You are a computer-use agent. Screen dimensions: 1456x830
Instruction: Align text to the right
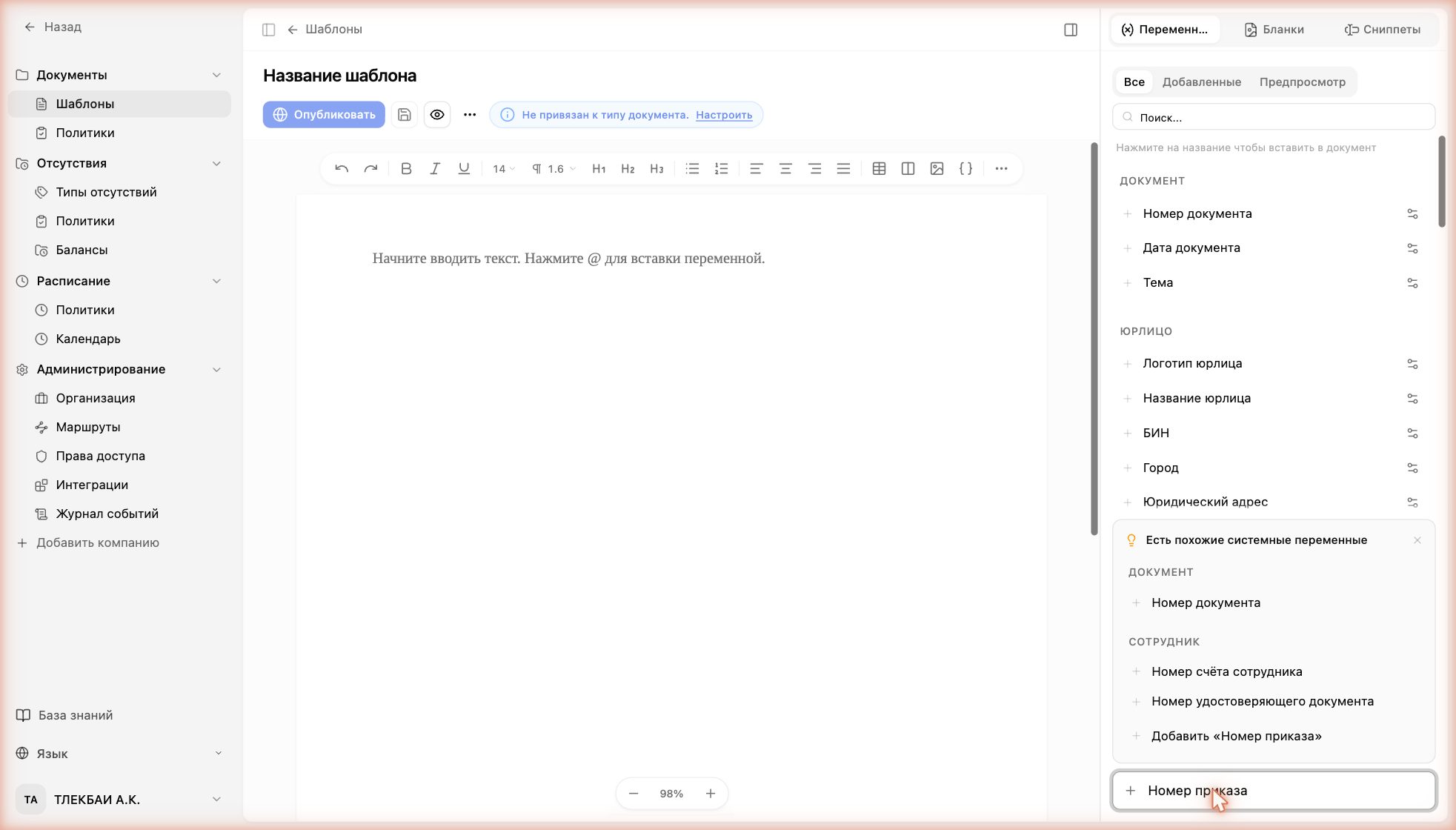814,169
